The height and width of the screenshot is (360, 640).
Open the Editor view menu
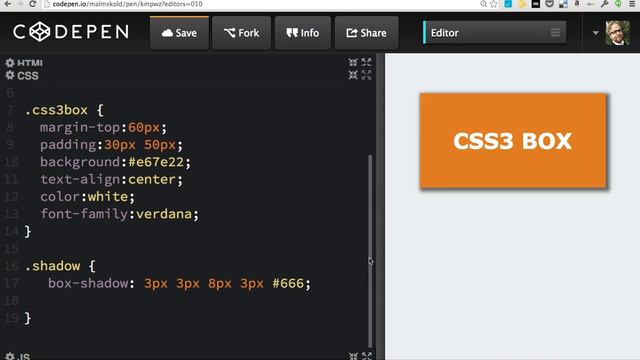(494, 33)
